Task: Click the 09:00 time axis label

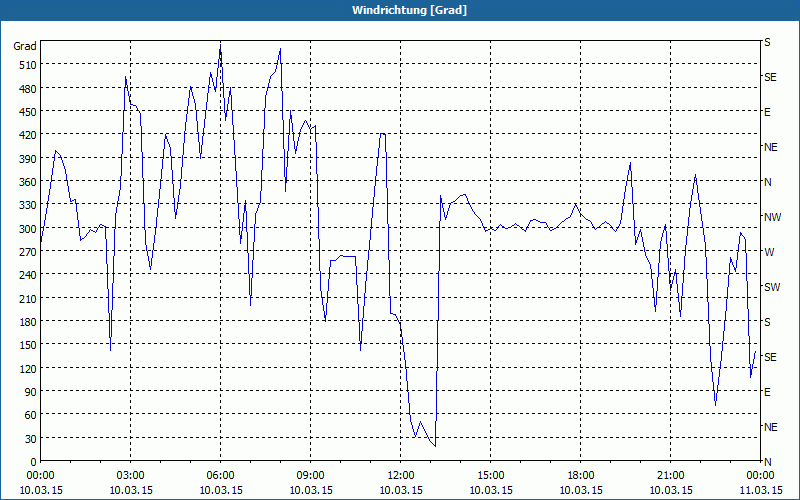Action: tap(311, 476)
